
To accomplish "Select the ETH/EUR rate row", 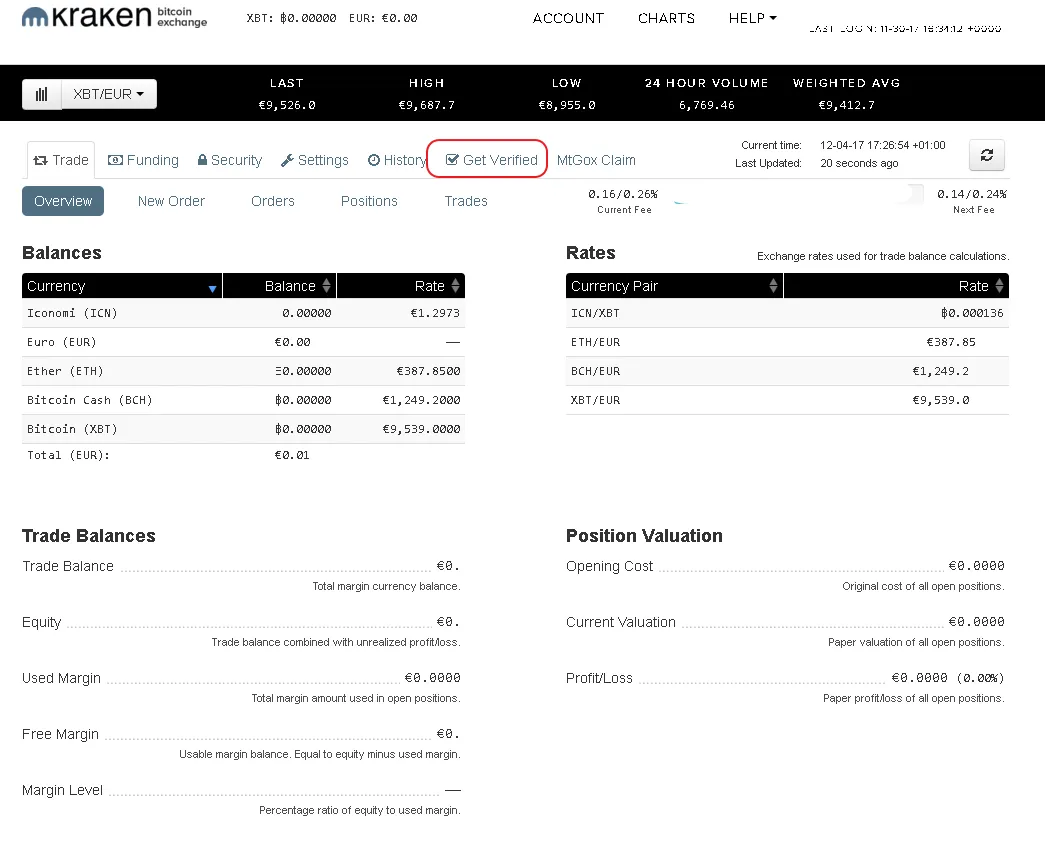I will (x=787, y=342).
